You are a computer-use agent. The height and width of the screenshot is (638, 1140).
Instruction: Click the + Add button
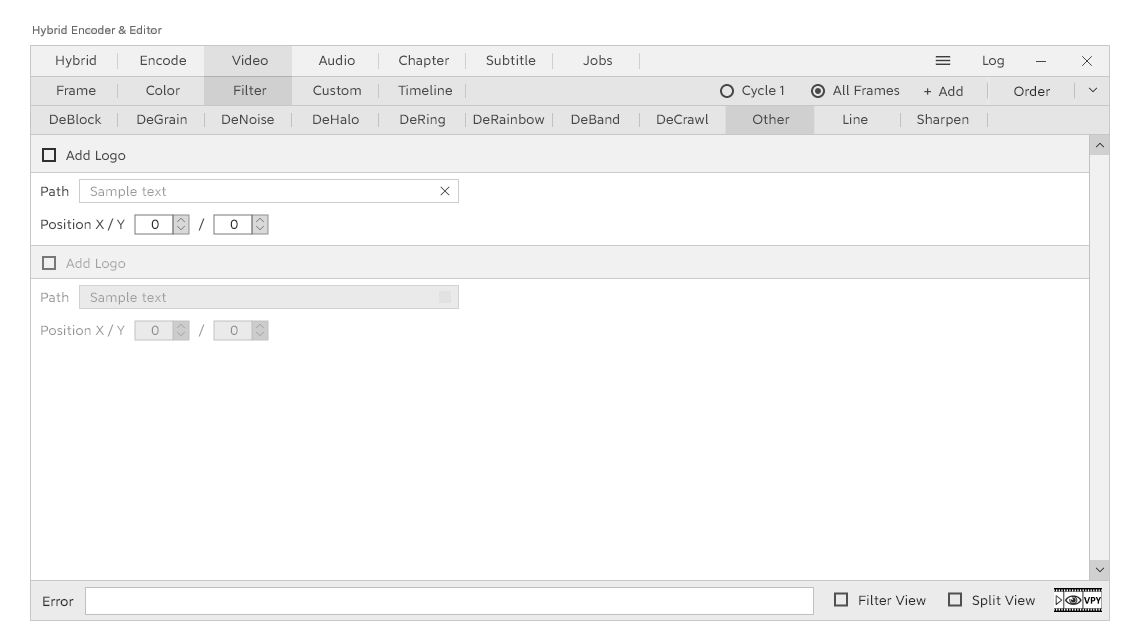click(943, 91)
